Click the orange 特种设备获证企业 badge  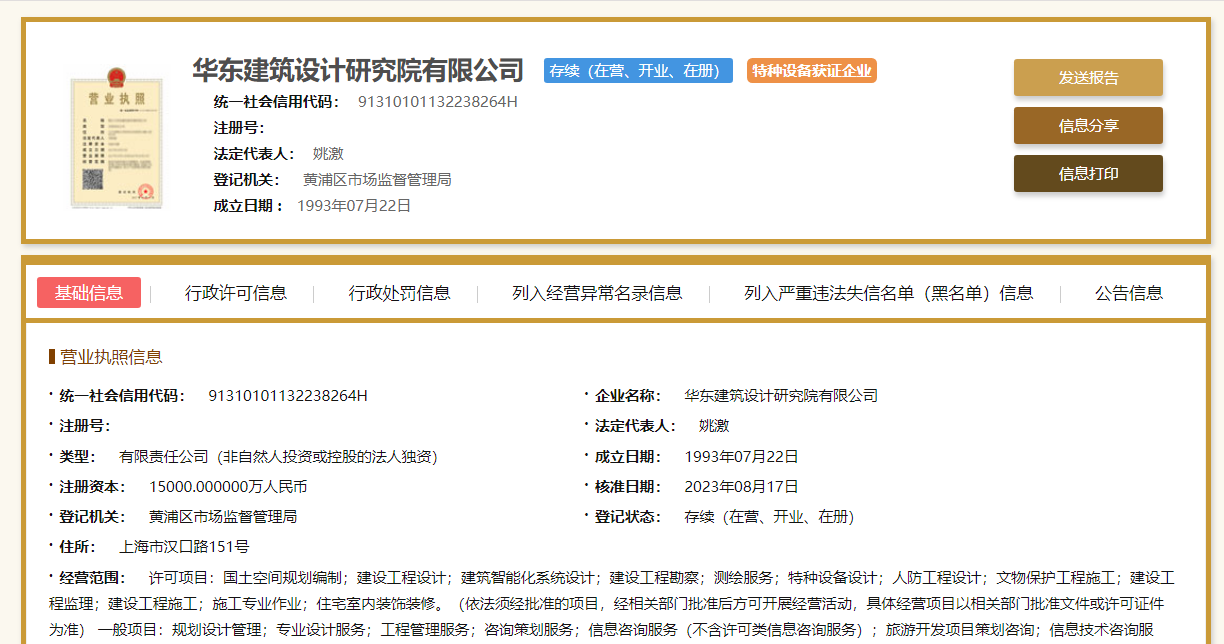point(812,71)
